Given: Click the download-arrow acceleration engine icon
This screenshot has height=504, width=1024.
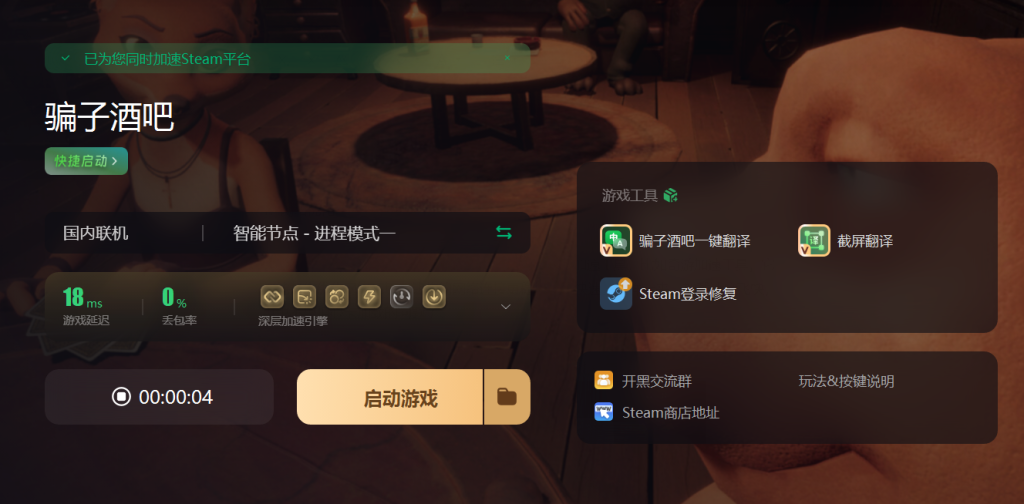Looking at the screenshot, I should 434,297.
